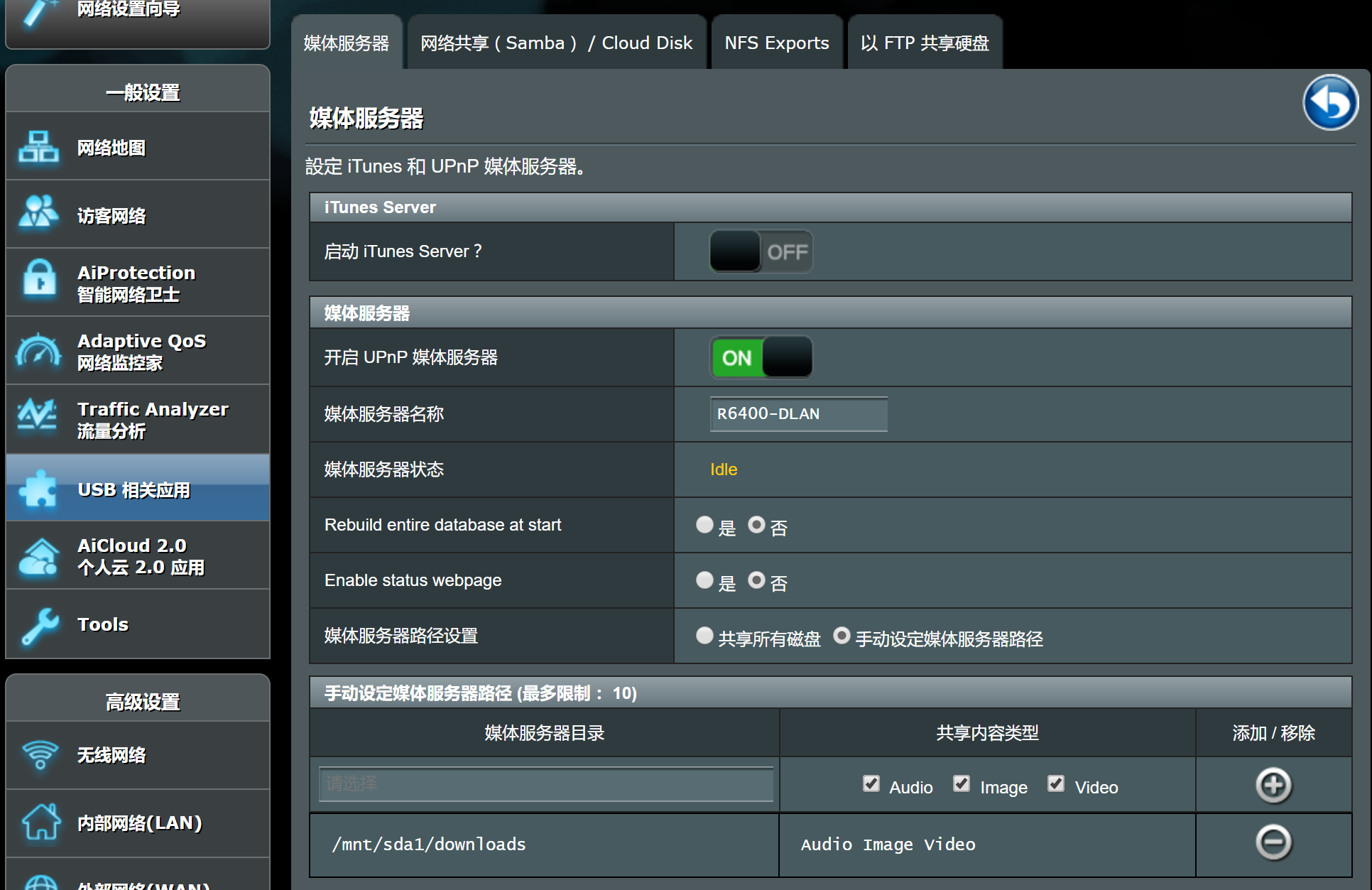Screen dimensions: 1372x890
Task: Add media directory with plus icon
Action: click(x=1273, y=786)
